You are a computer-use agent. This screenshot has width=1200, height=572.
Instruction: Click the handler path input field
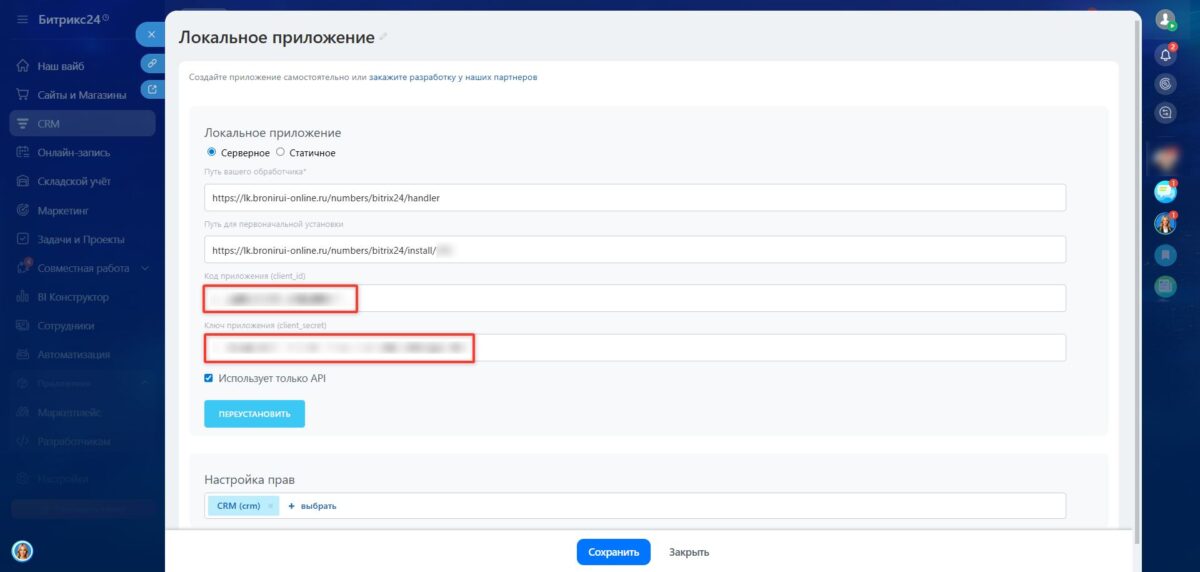pyautogui.click(x=635, y=198)
